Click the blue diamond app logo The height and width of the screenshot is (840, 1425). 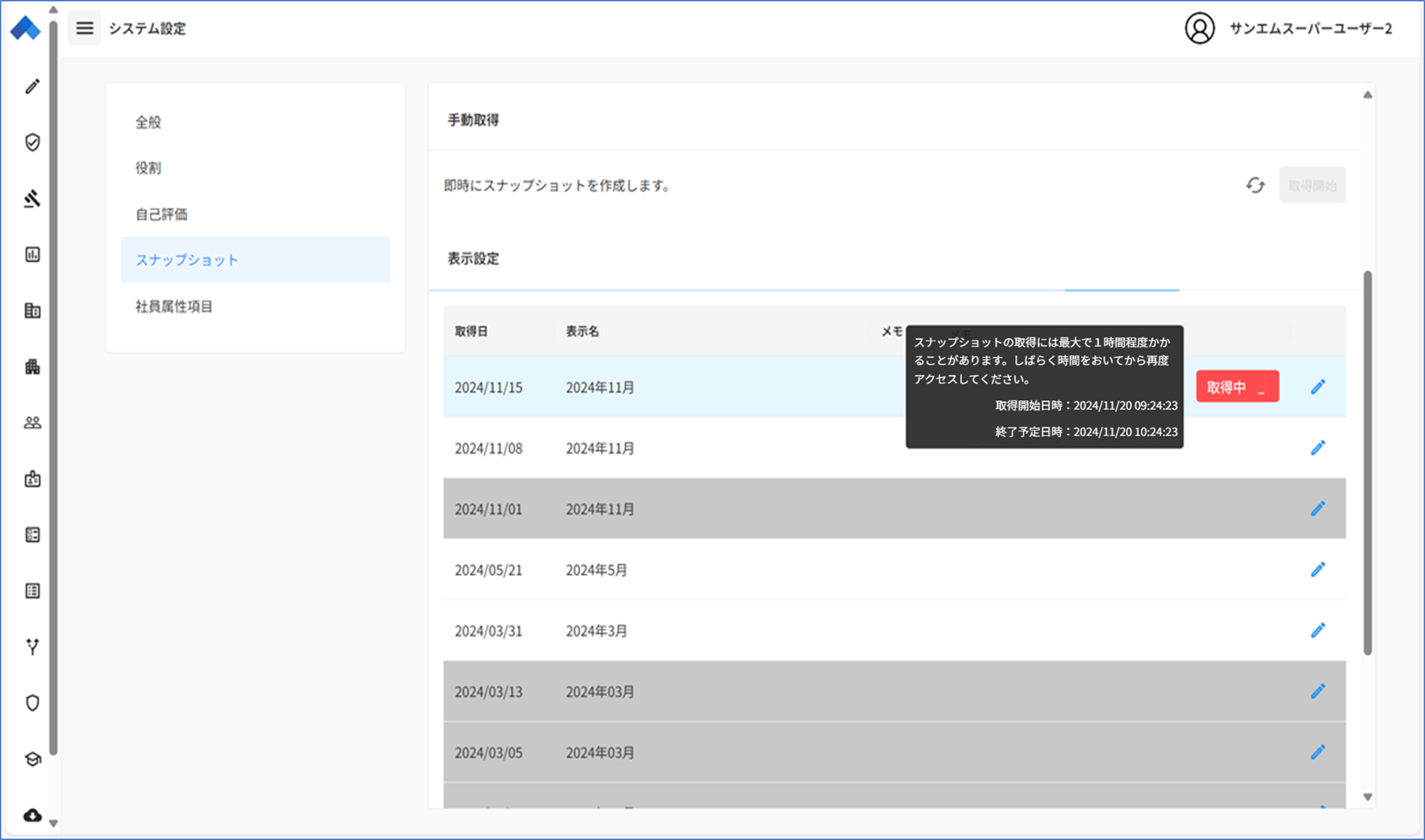click(26, 28)
